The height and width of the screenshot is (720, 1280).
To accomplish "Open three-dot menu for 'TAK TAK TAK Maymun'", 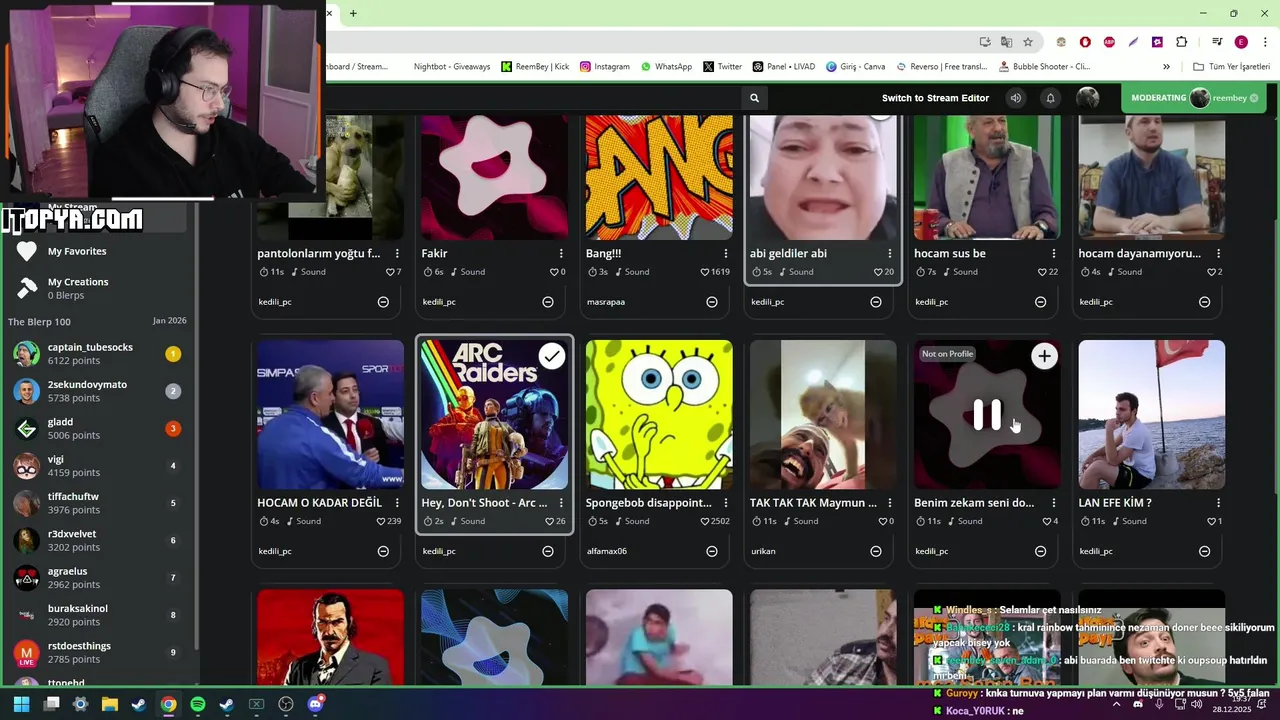I will [x=890, y=503].
